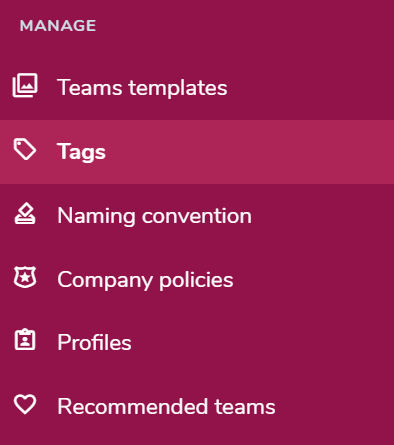The height and width of the screenshot is (445, 394).
Task: Click the Teams templates image-stack icon
Action: (25, 86)
